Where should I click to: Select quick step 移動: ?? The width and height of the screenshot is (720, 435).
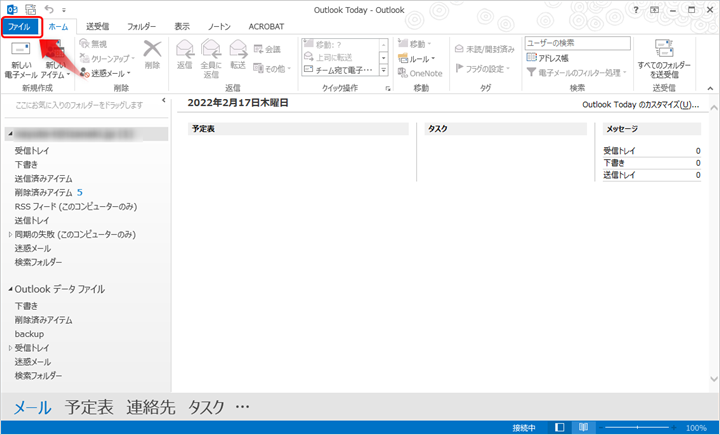click(x=340, y=45)
